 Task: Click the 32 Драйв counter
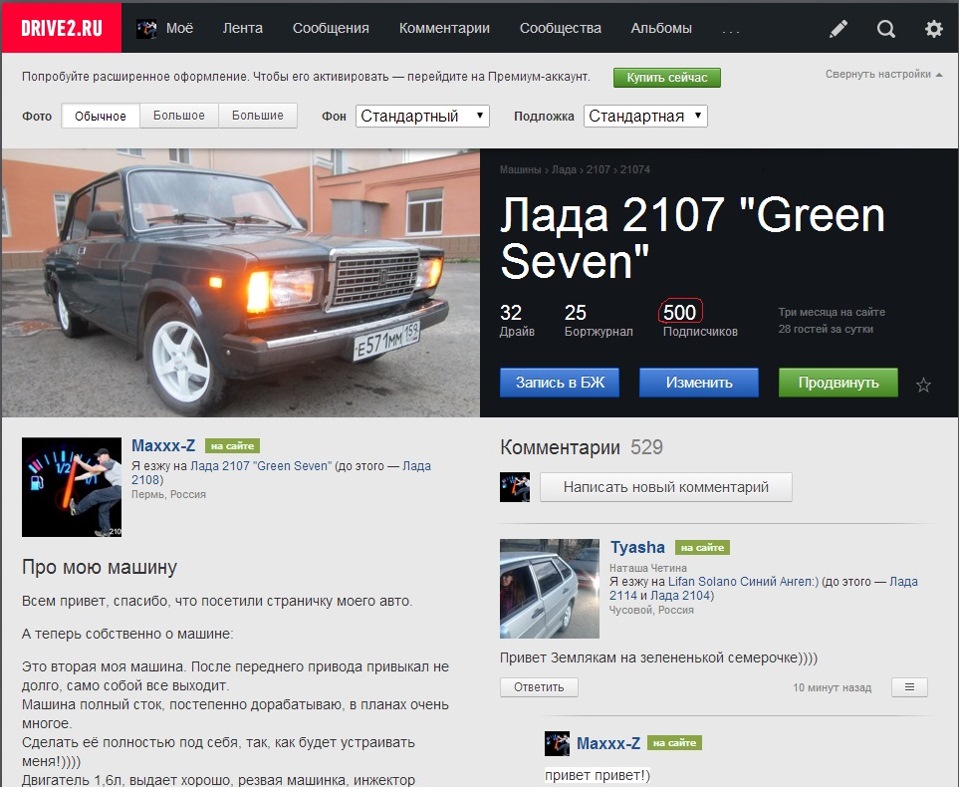click(x=517, y=320)
